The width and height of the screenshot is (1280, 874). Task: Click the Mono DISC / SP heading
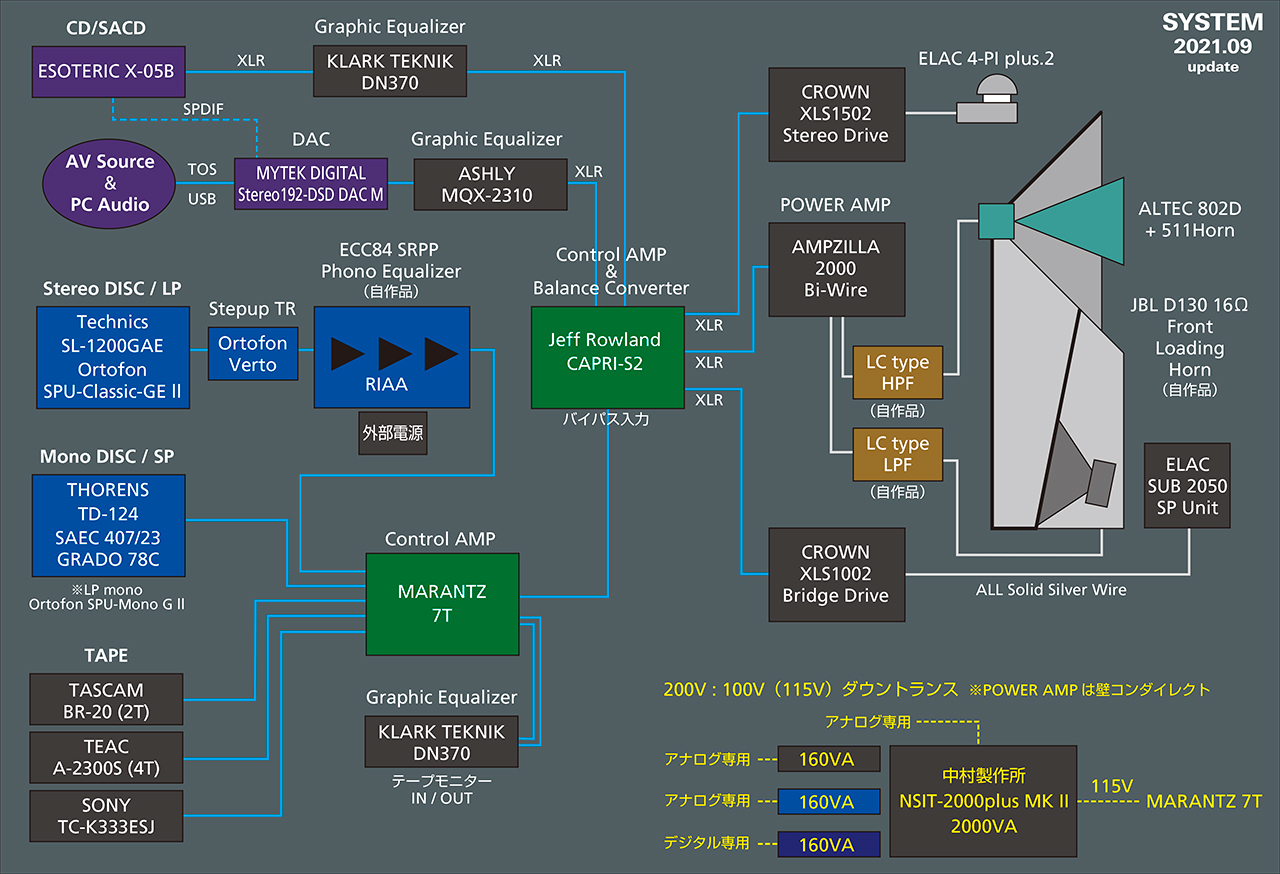(106, 457)
